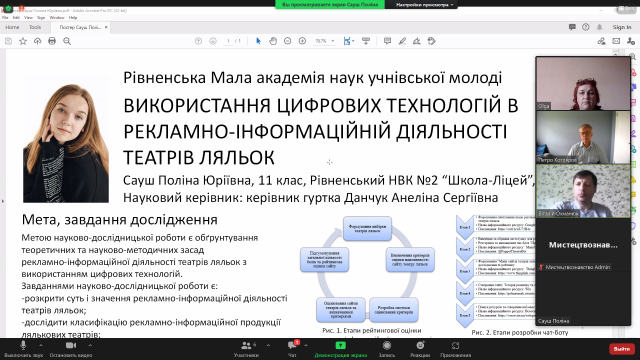Open the Window menu
Screen dimensions: 640x360
pyautogui.click(x=57, y=18)
